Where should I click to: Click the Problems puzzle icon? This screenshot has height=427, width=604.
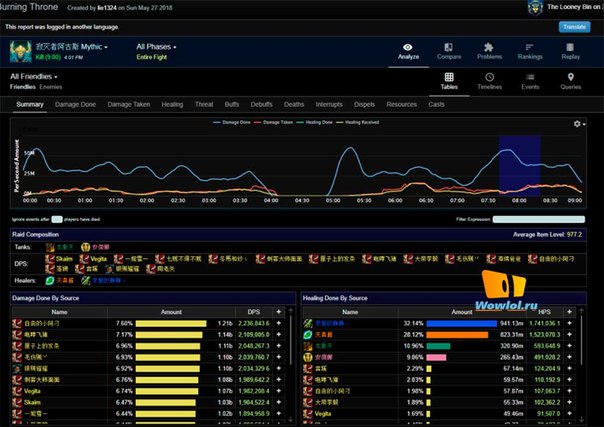click(489, 51)
